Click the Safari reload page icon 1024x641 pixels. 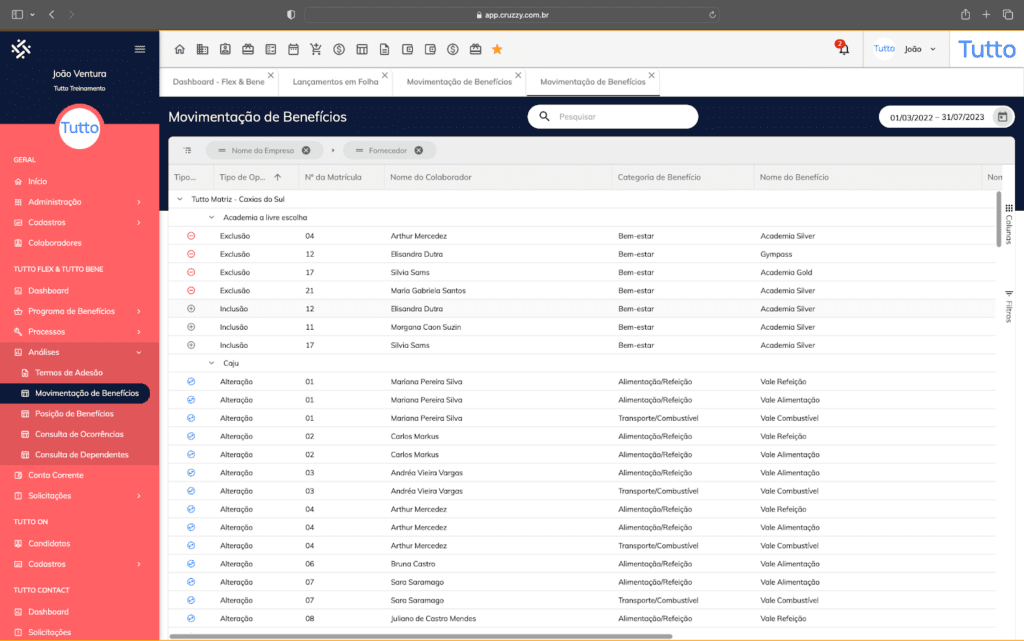[712, 15]
